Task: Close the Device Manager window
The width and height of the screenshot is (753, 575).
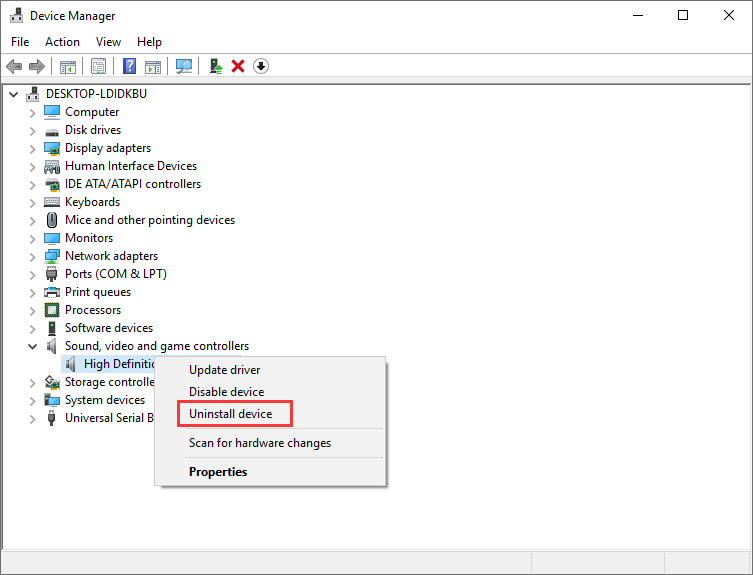Action: 729,15
